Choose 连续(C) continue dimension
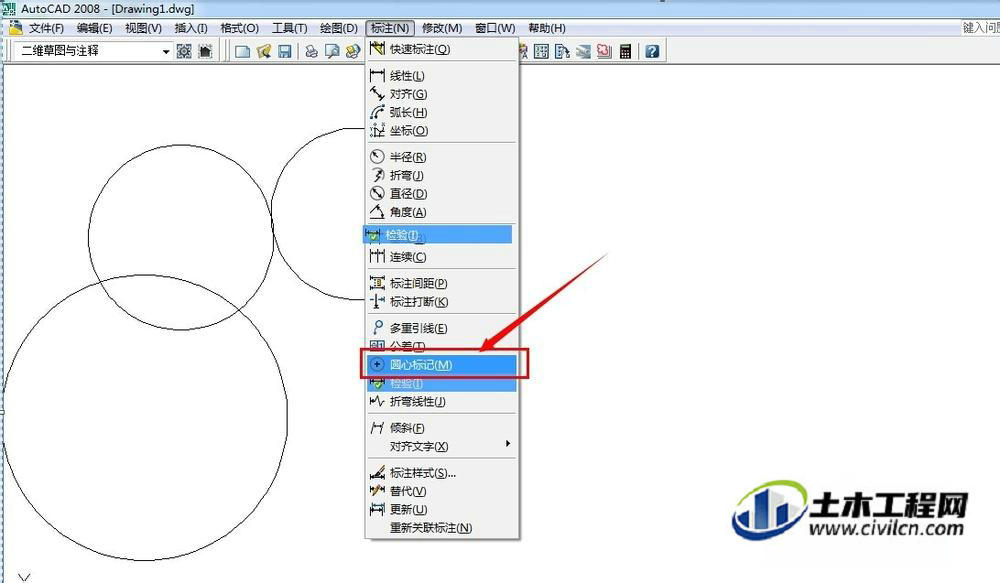 (x=441, y=257)
